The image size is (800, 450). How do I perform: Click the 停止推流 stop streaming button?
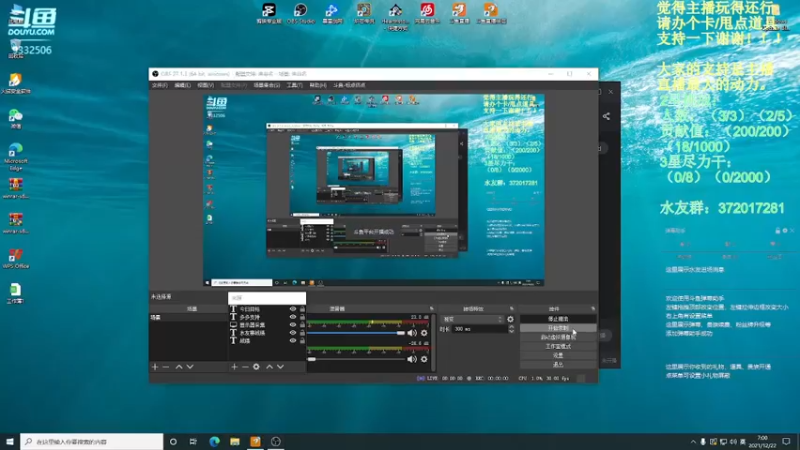(x=558, y=319)
